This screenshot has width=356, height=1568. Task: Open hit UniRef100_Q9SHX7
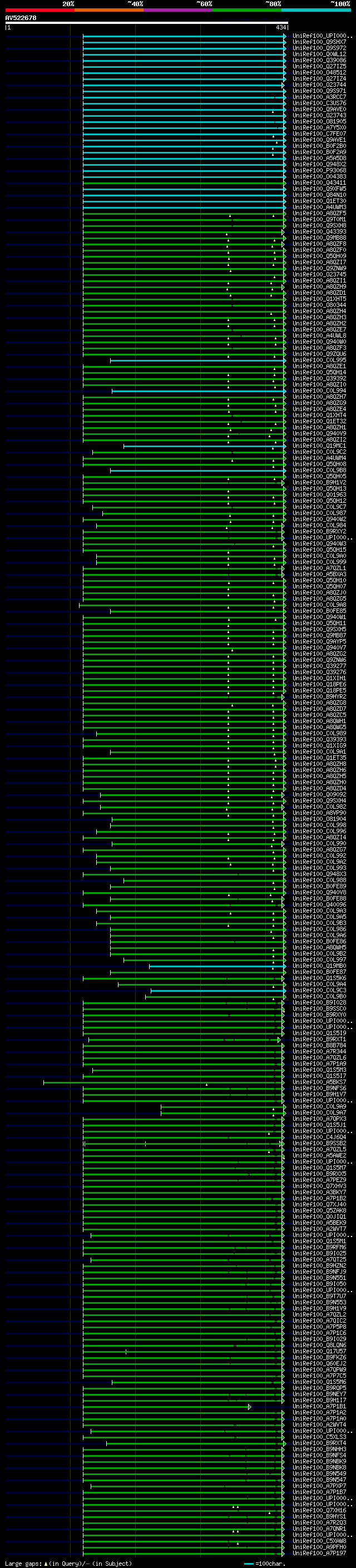tap(319, 42)
